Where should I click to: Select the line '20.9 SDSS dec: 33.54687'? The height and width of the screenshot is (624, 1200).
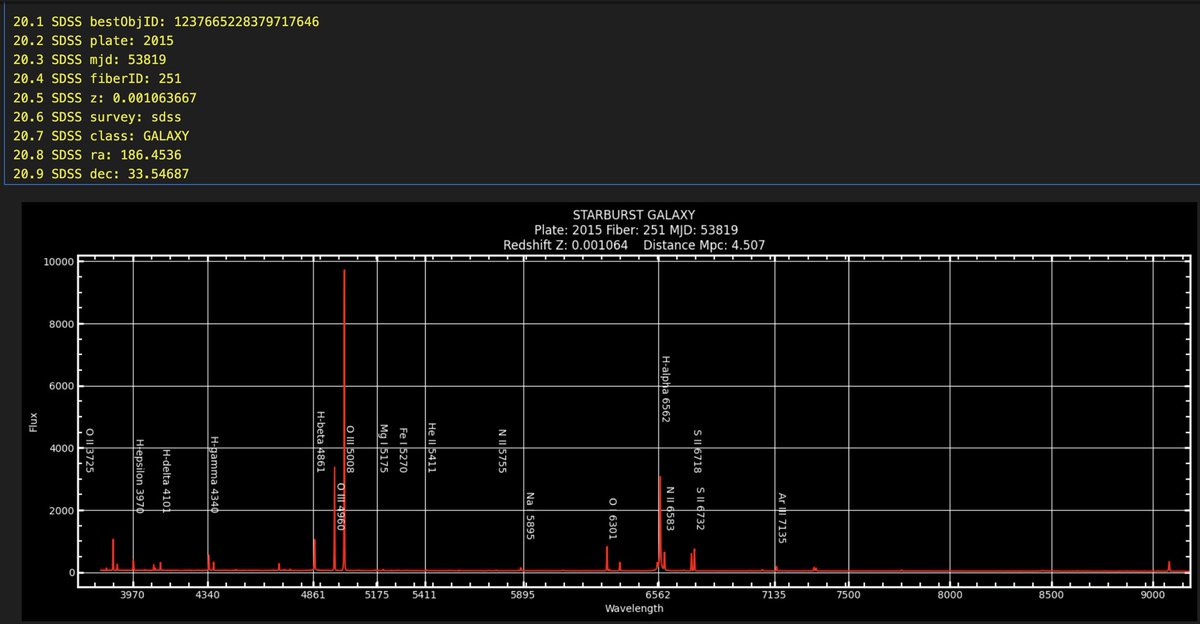point(101,174)
